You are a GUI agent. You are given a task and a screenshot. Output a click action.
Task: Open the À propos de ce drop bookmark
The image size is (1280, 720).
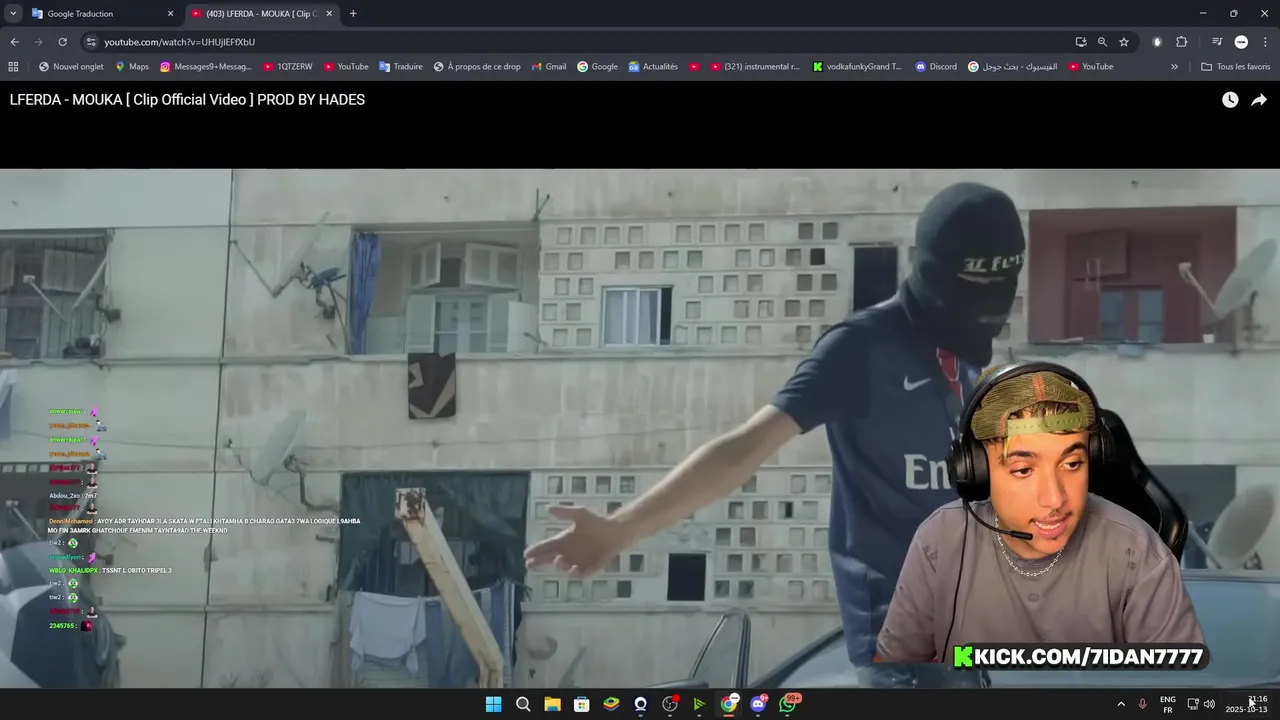(477, 67)
